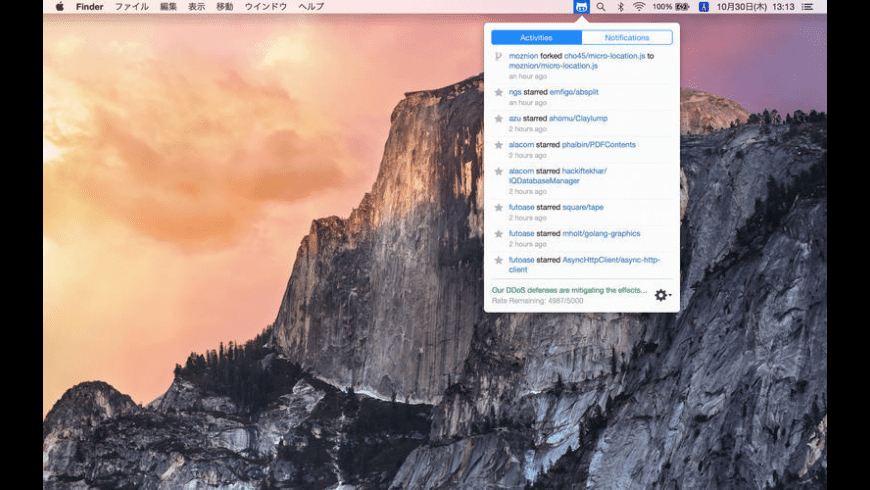Click the Rate Remaining 4987/5000 text
Viewport: 870px width, 490px height.
coord(537,301)
